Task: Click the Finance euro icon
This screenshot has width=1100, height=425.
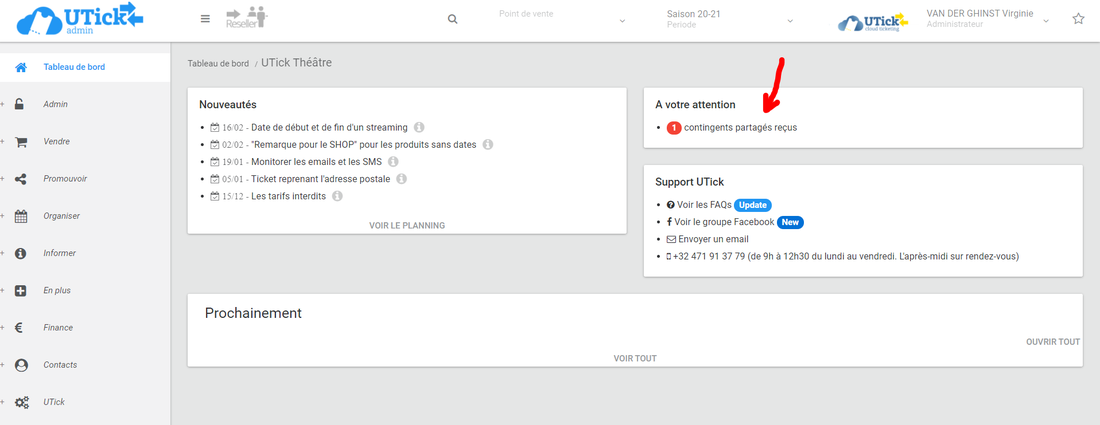Action: pos(21,328)
